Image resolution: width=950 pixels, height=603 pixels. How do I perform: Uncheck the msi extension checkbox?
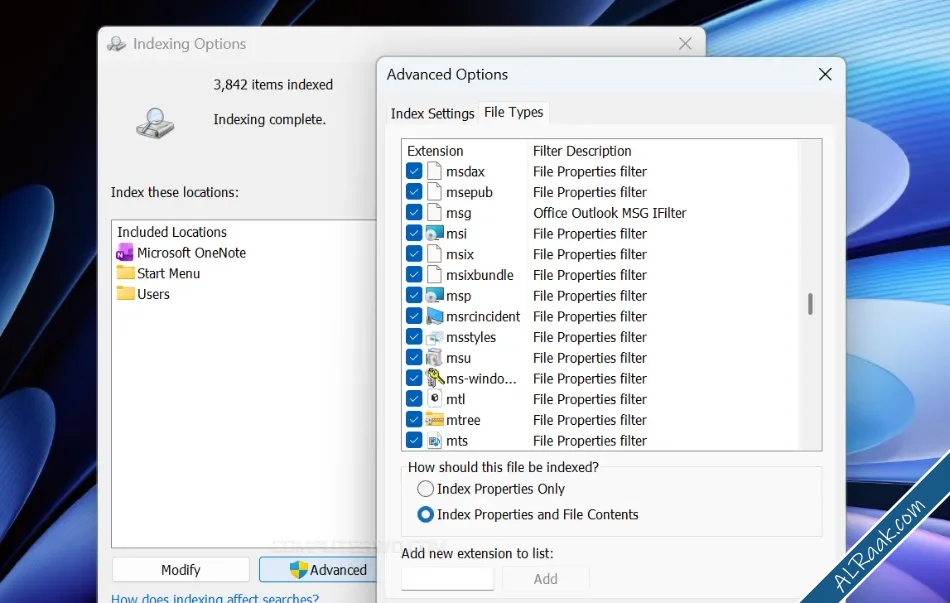point(414,233)
